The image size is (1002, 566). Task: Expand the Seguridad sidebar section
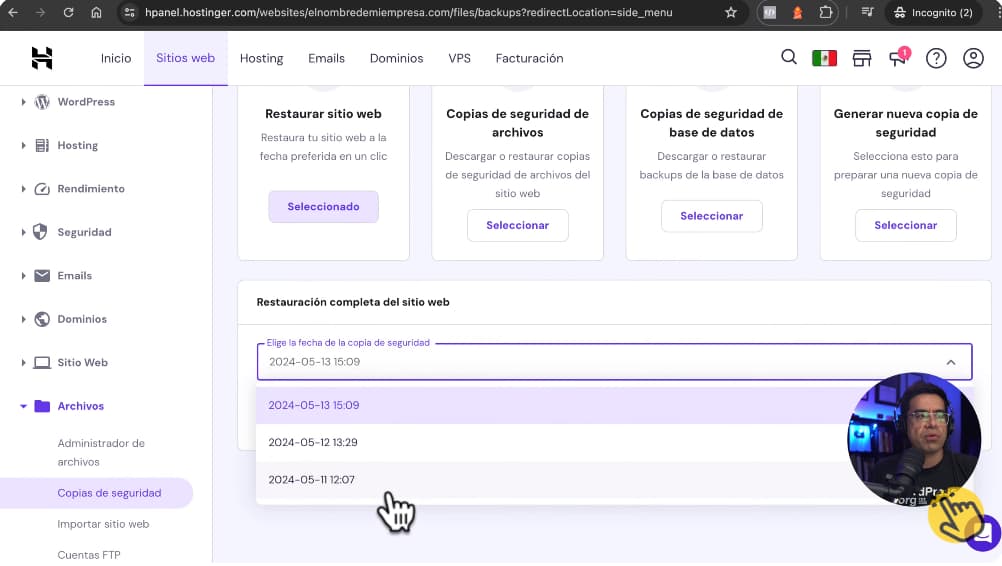coord(24,232)
